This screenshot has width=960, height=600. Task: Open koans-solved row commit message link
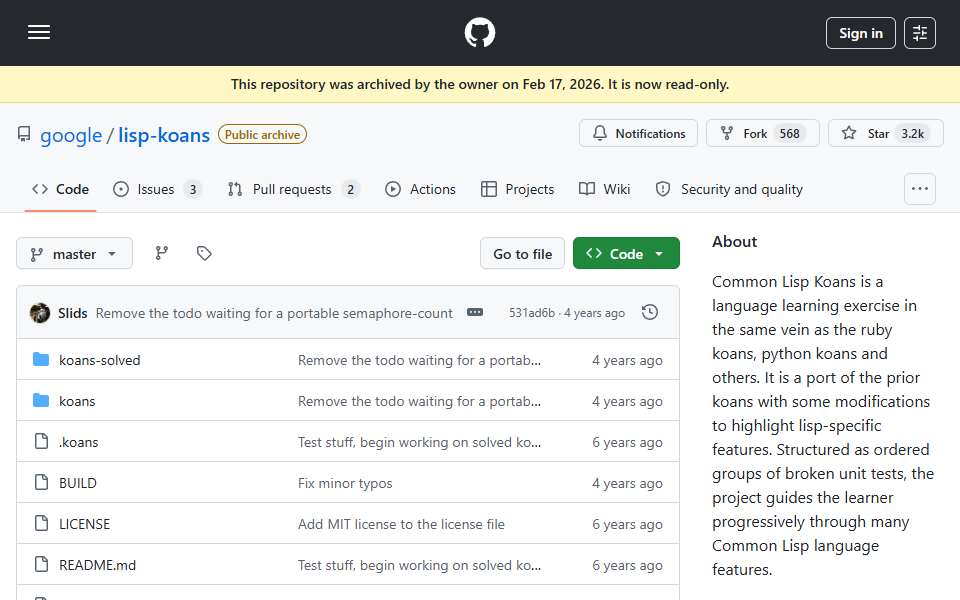coord(419,360)
